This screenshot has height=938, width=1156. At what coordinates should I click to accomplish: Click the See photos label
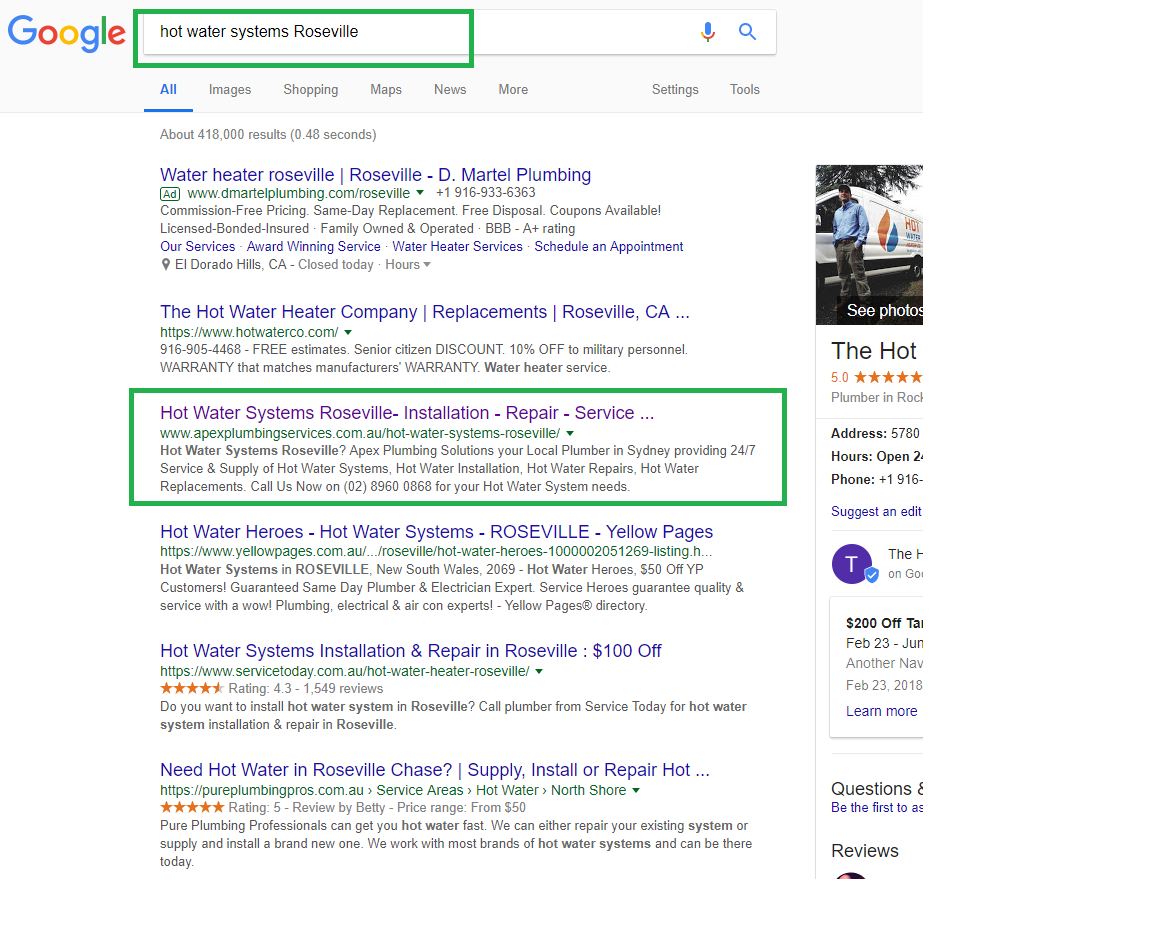pyautogui.click(x=885, y=310)
